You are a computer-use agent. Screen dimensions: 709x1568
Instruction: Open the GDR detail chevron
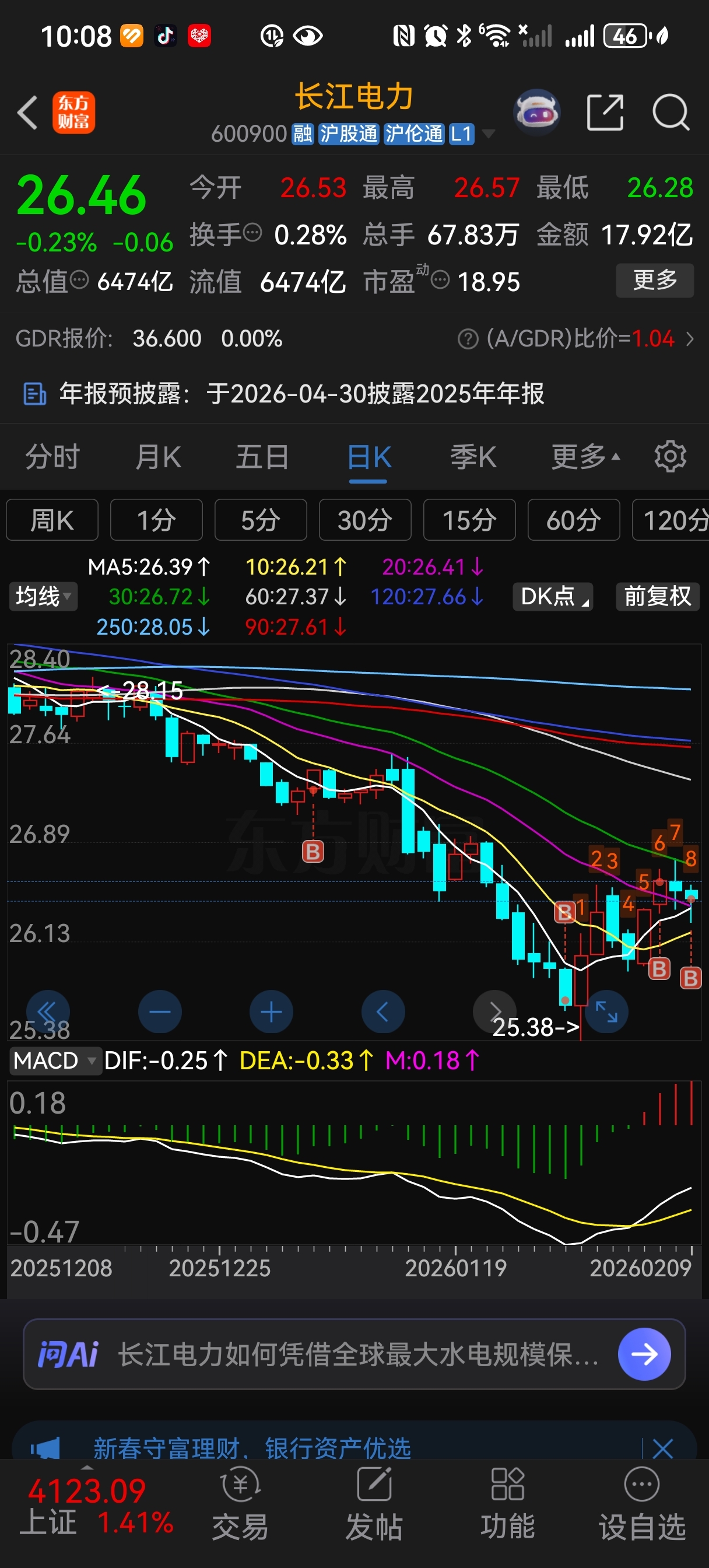coord(690,338)
